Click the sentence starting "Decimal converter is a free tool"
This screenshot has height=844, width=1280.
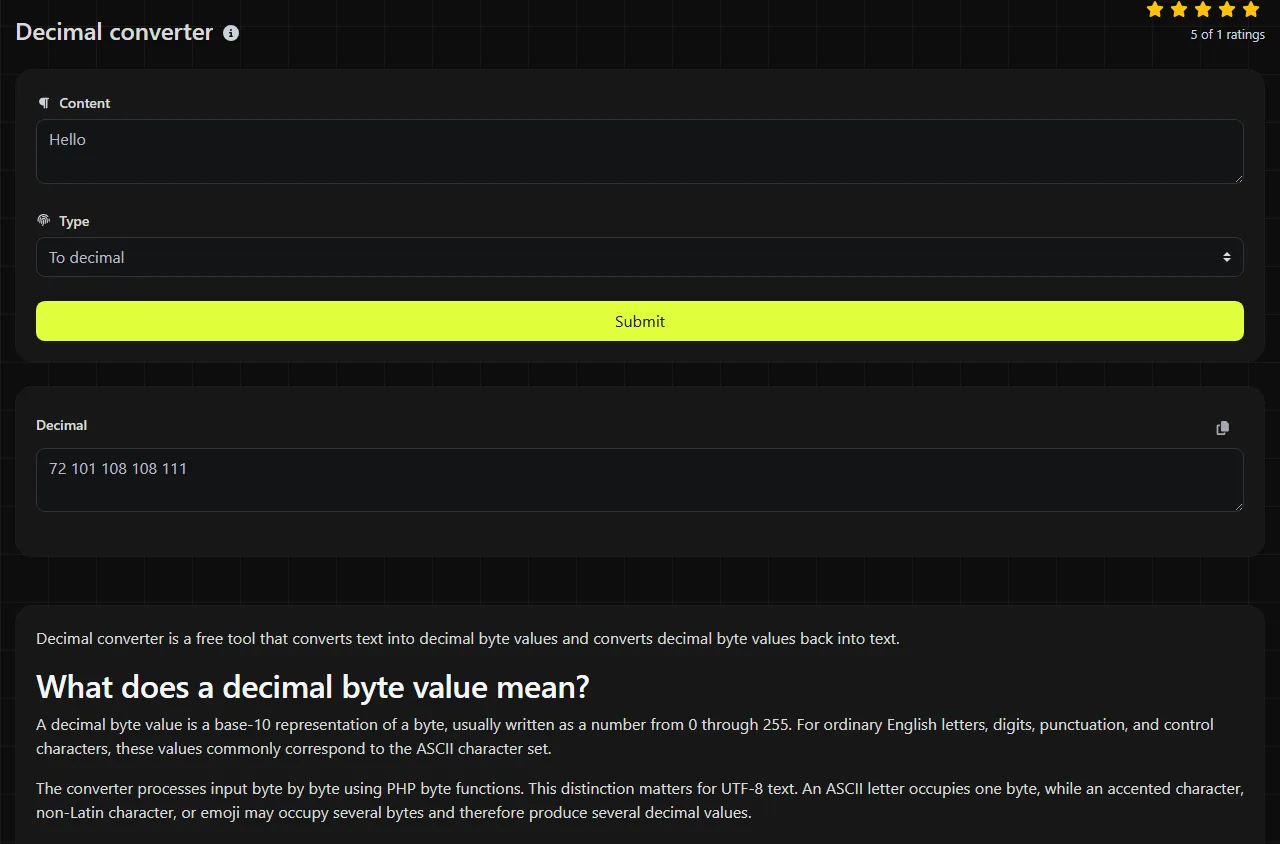click(468, 638)
